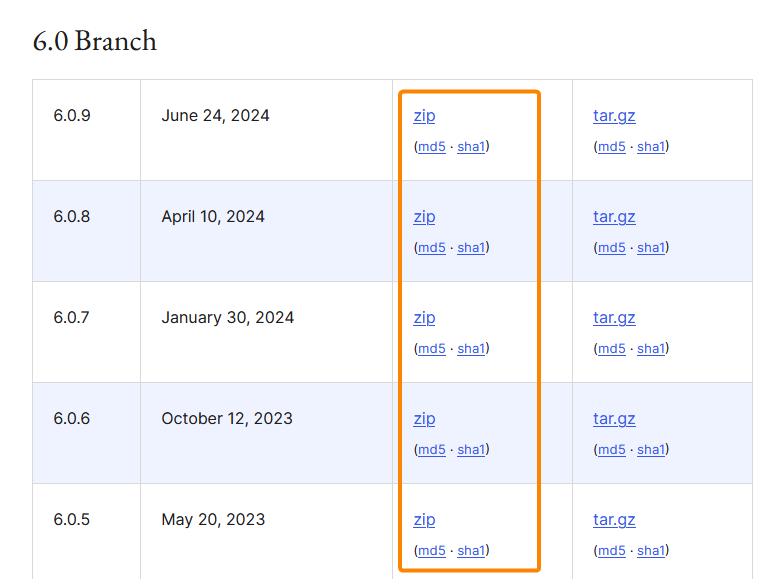Download the 6.0.6 zip file
This screenshot has height=579, width=782.
coord(424,419)
